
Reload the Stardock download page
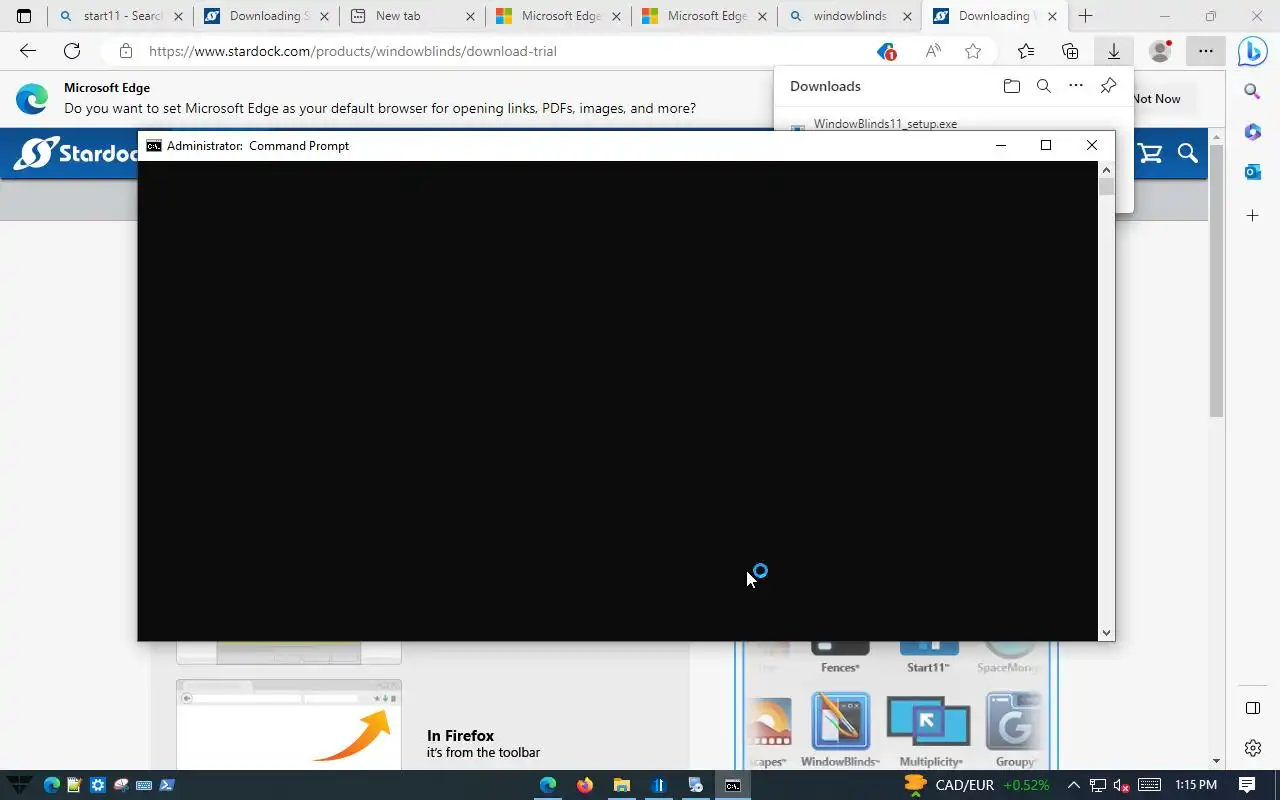pyautogui.click(x=72, y=51)
